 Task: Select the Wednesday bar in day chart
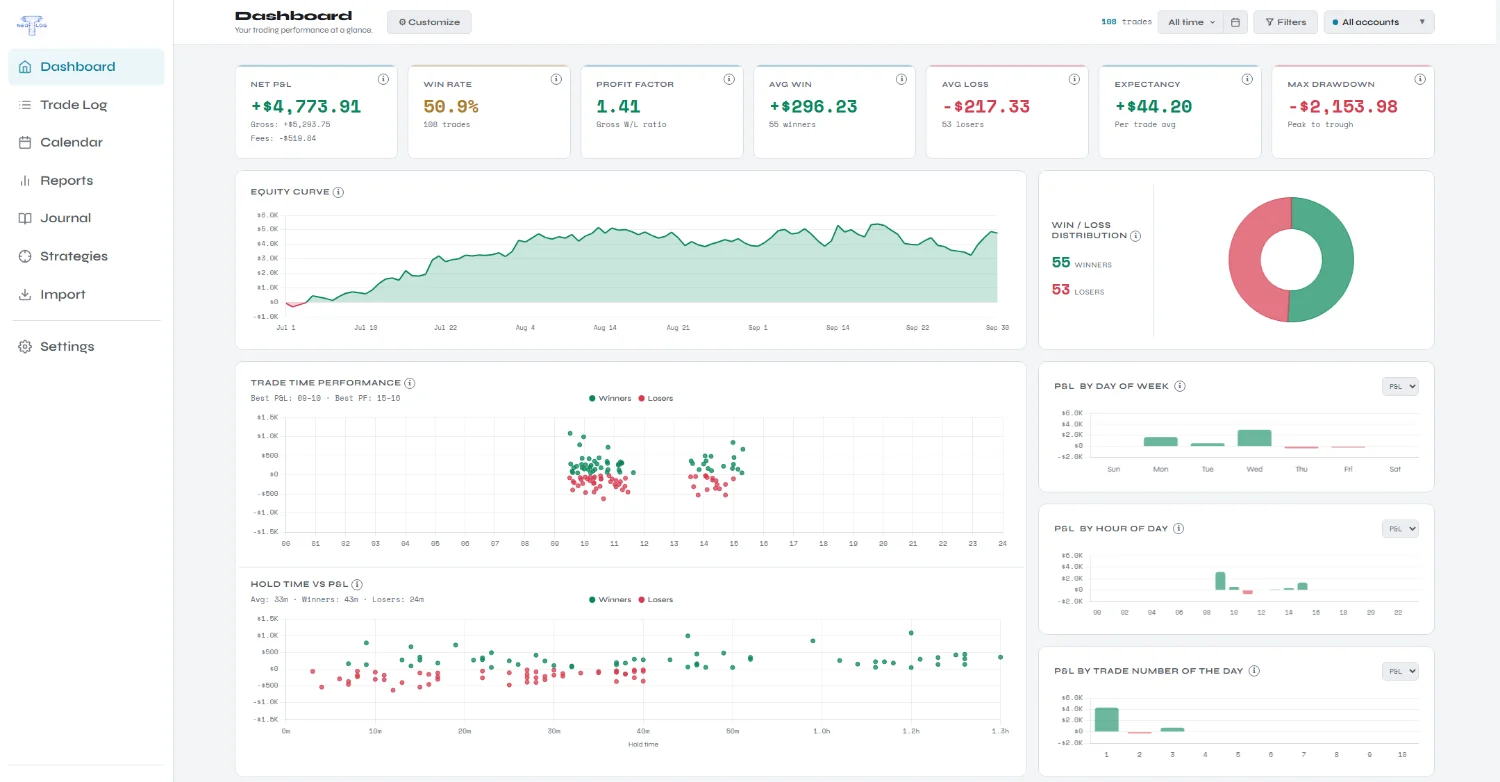(x=1254, y=438)
